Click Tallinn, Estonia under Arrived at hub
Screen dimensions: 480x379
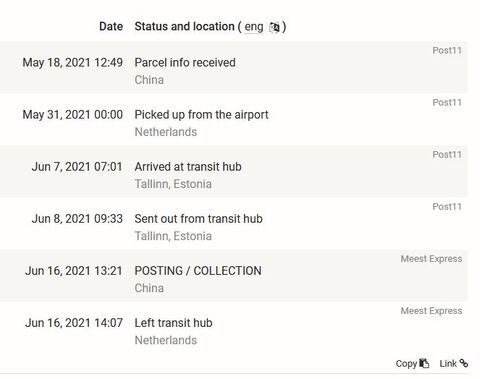(173, 184)
